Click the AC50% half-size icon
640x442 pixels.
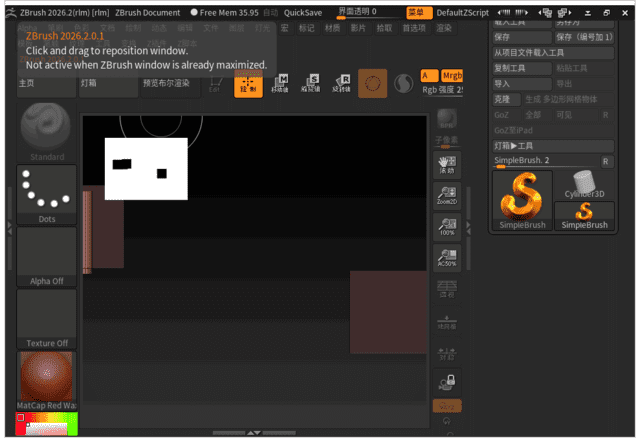click(x=447, y=259)
